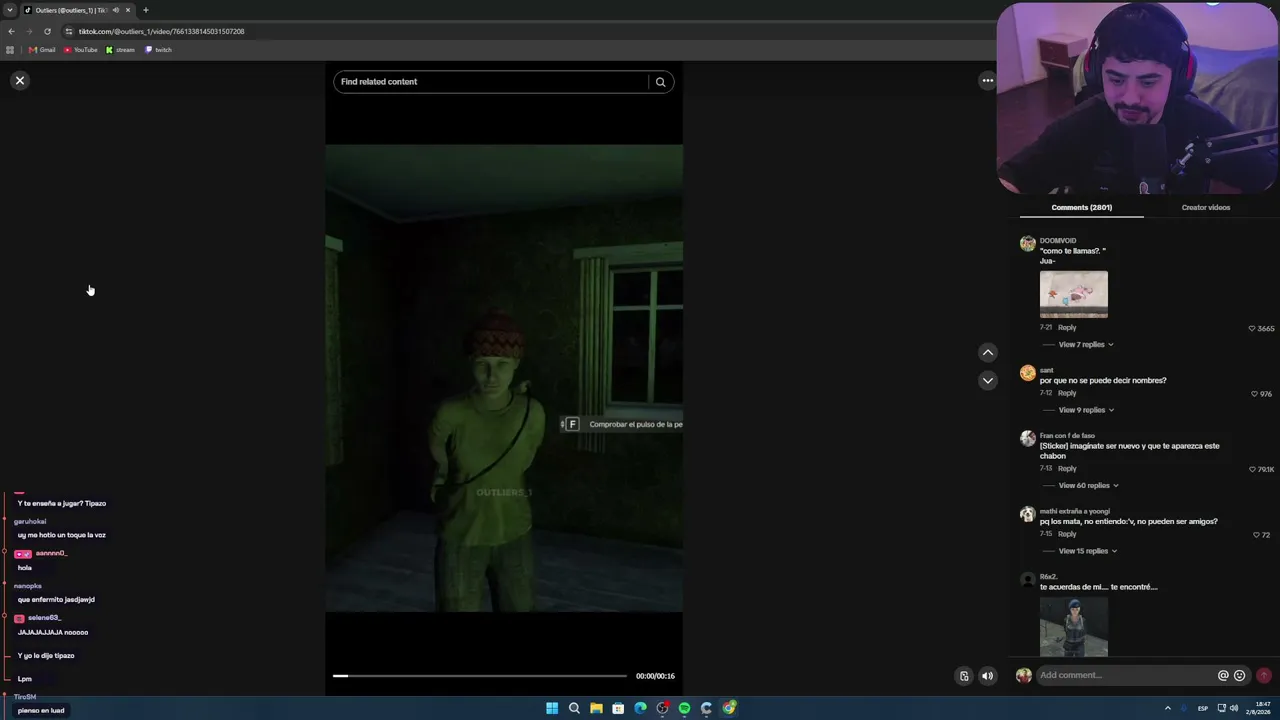Mute the TikTok video volume

tap(987, 676)
